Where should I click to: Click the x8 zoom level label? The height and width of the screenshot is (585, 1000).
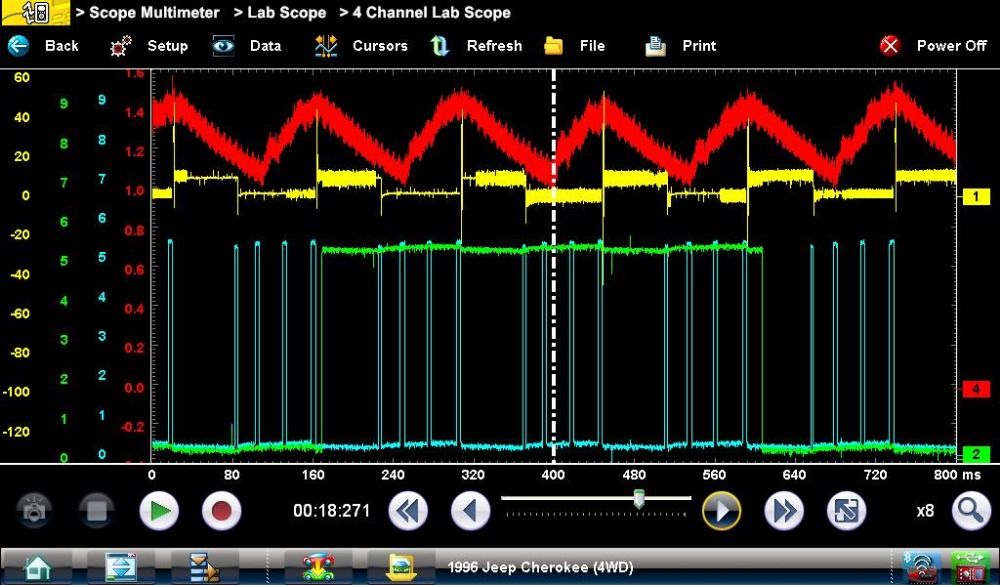click(x=925, y=511)
